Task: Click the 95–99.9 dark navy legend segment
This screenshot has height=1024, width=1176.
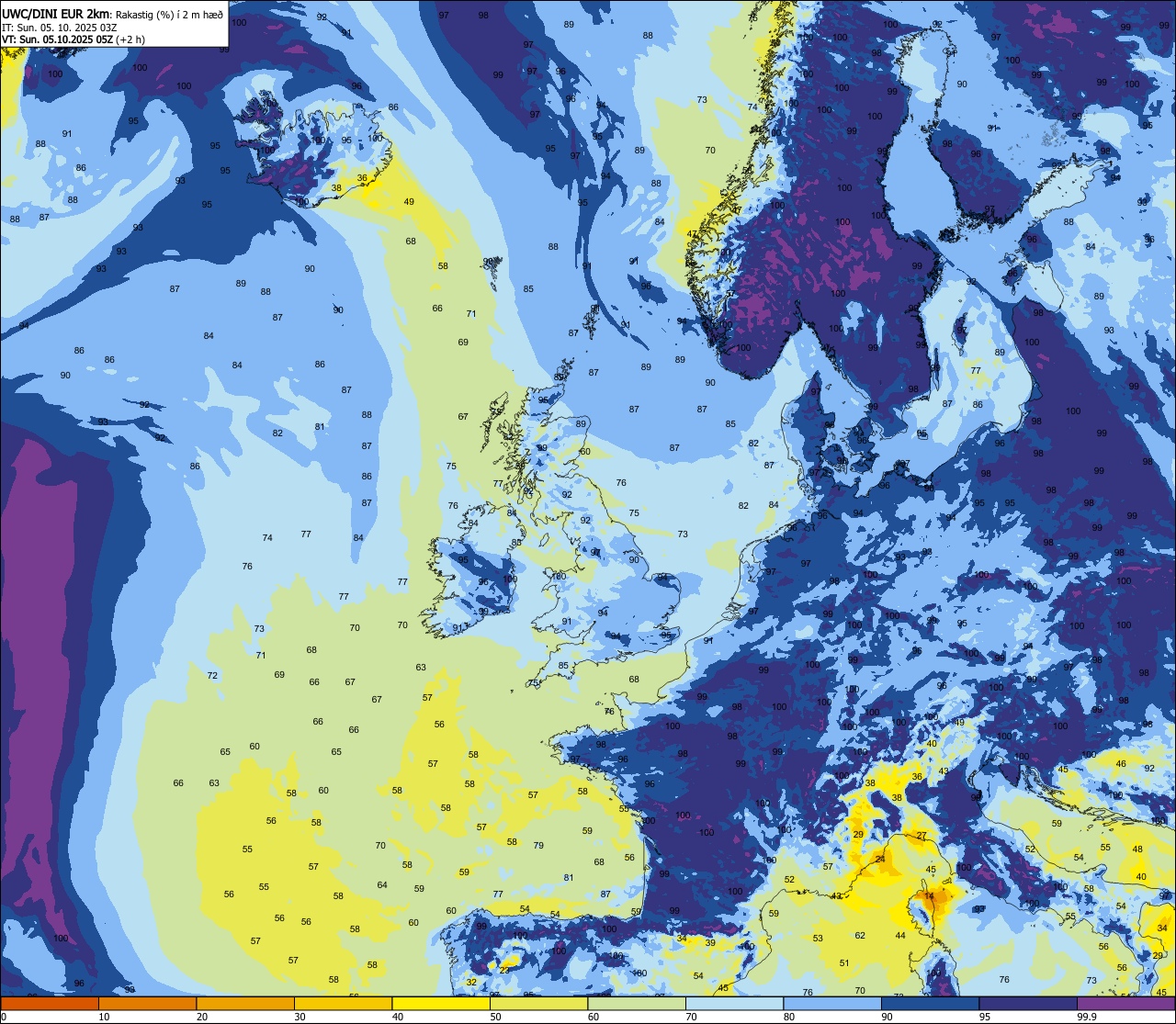Action: pos(1028,1003)
